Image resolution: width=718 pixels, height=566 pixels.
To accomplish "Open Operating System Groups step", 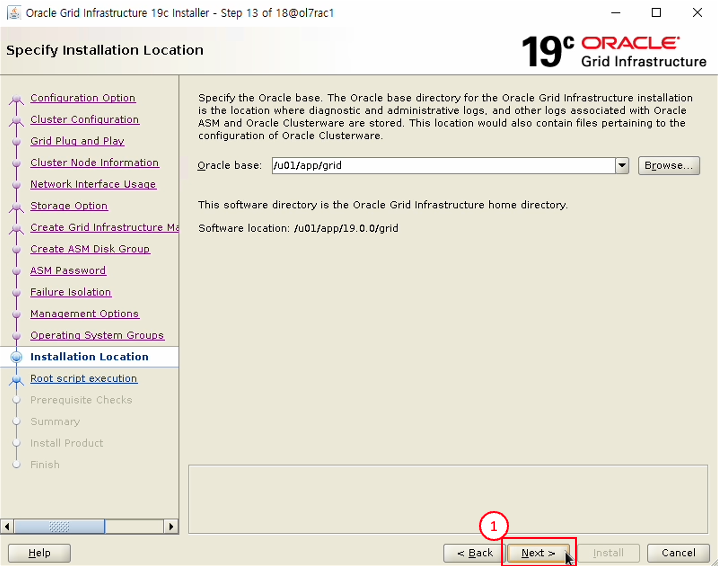I will tap(97, 335).
